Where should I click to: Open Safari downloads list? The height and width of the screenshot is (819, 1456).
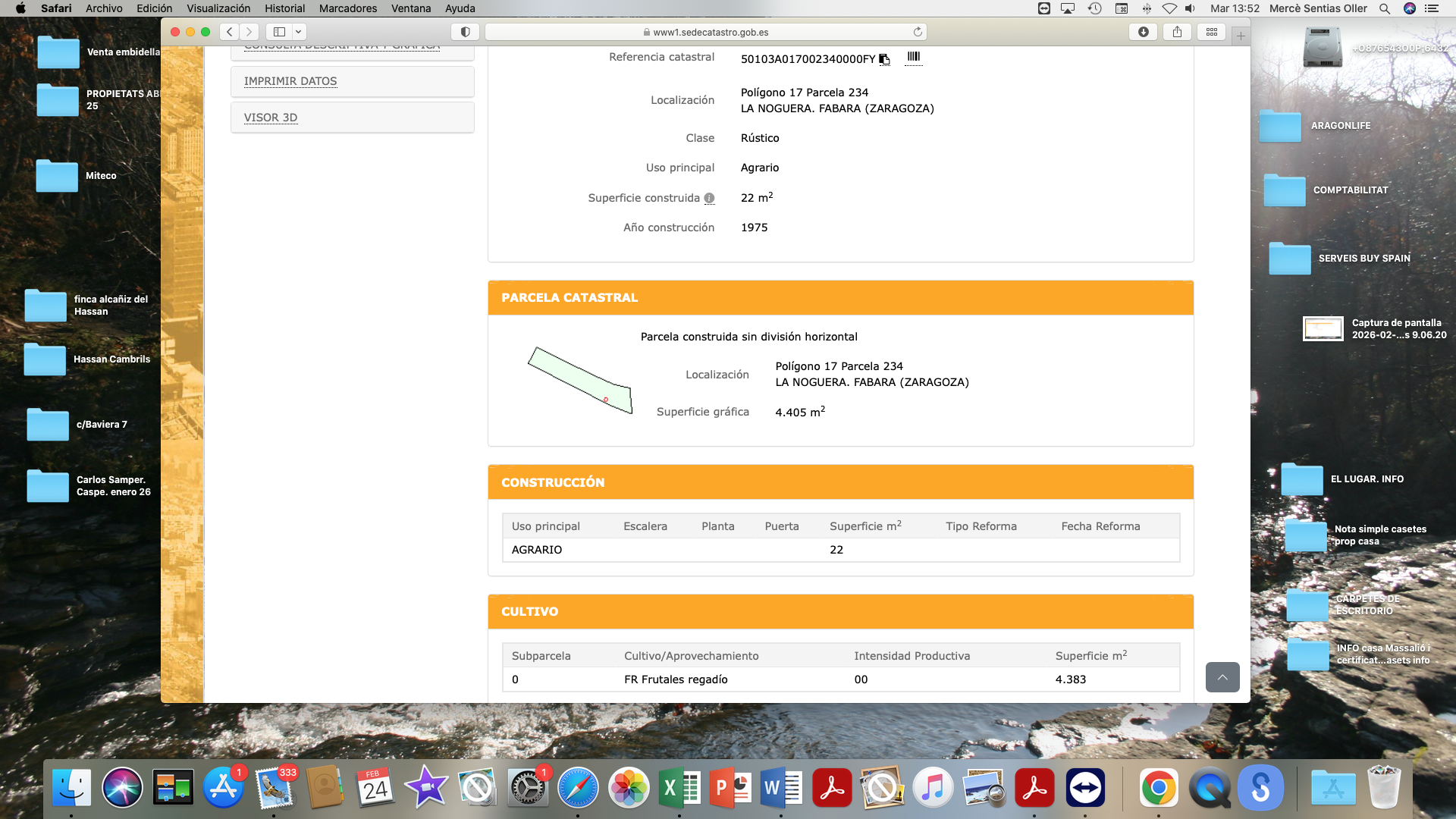pos(1143,32)
